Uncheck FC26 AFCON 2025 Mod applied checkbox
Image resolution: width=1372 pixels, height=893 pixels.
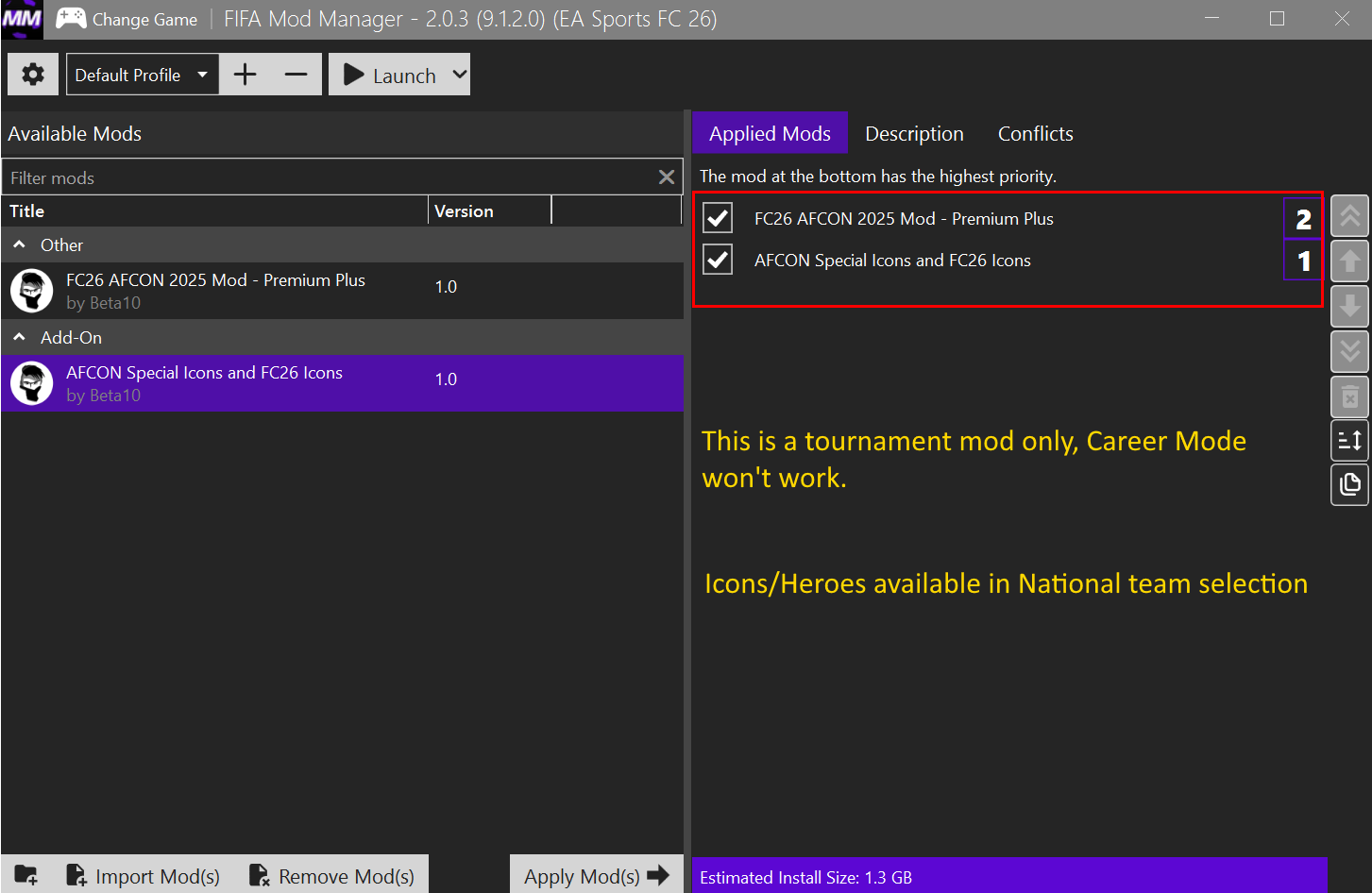point(718,218)
